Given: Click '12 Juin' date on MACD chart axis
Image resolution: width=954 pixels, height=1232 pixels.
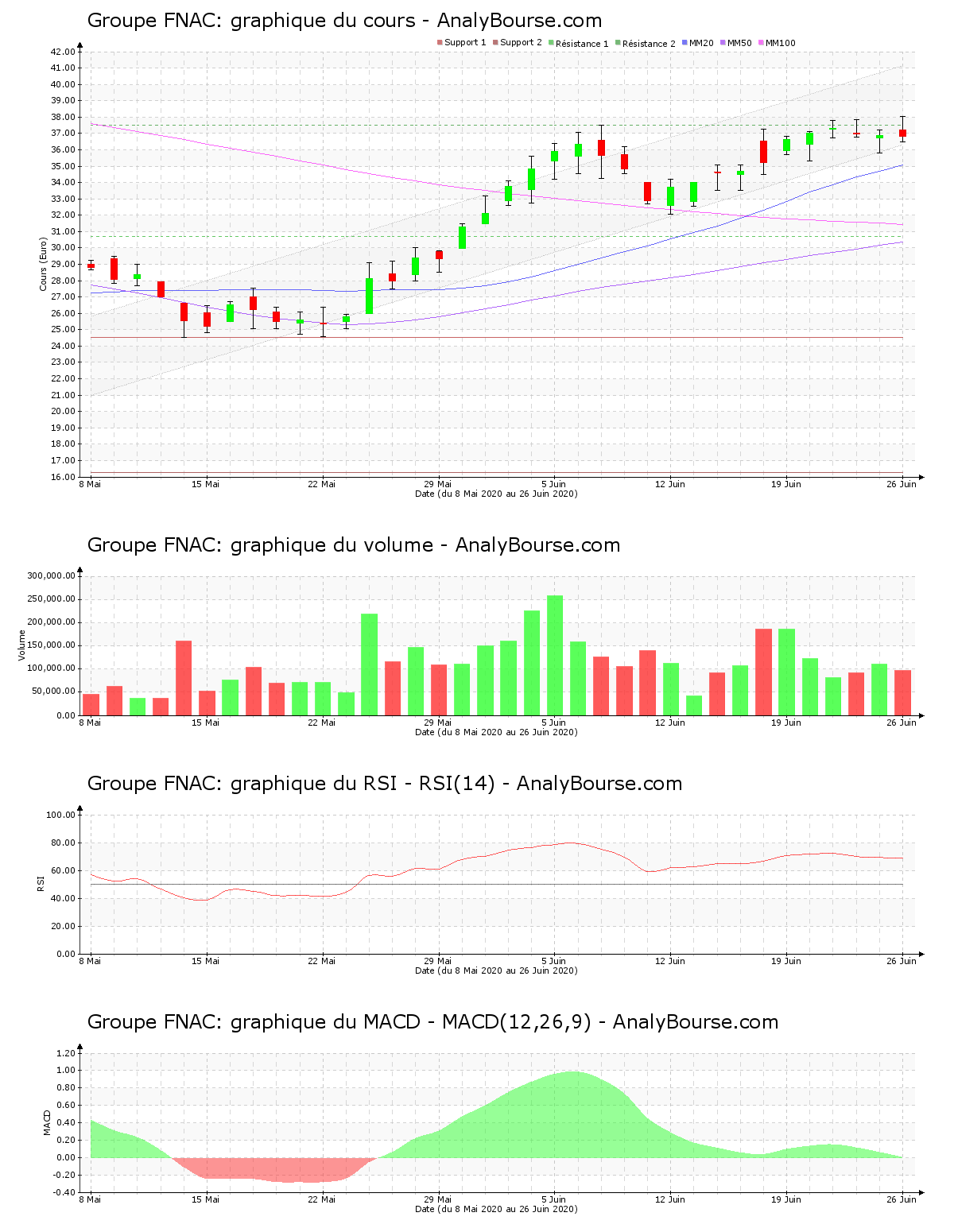Looking at the screenshot, I should point(670,1199).
